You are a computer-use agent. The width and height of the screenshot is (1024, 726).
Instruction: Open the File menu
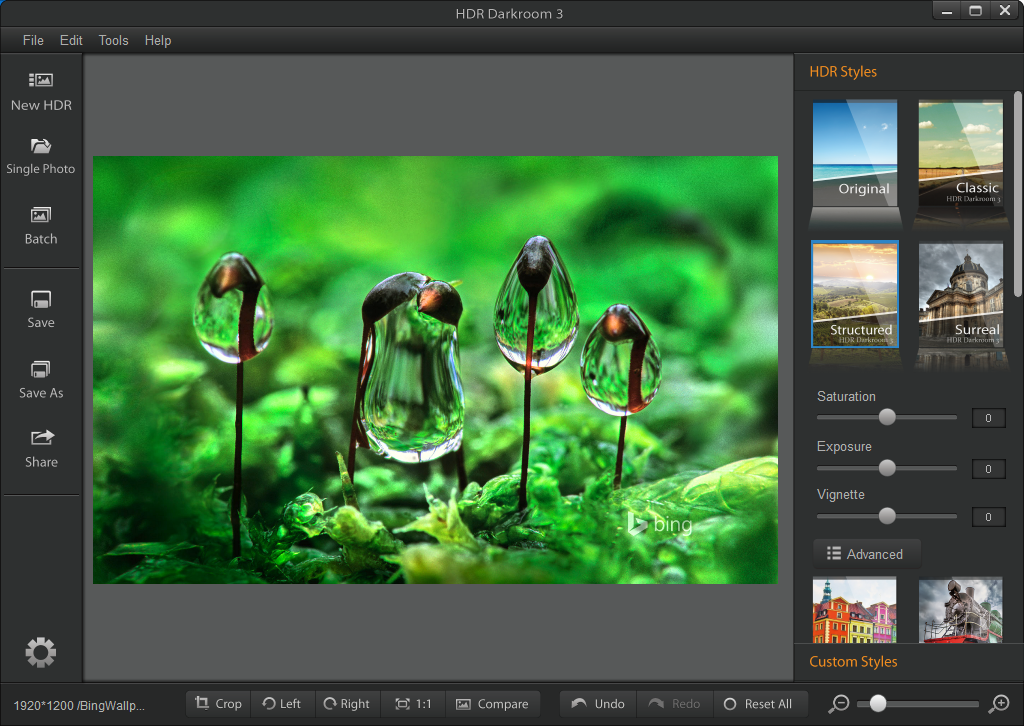coord(33,40)
